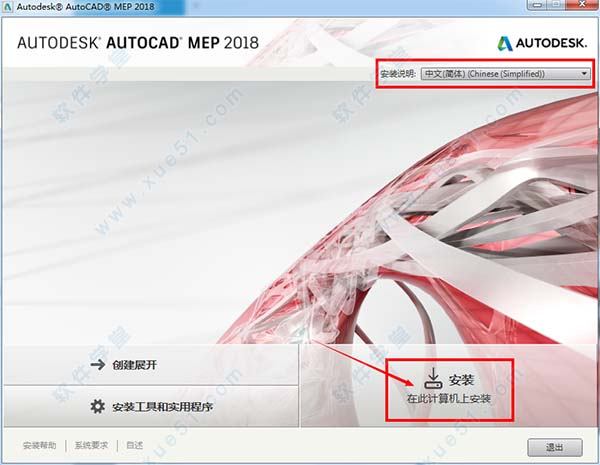Viewport: 600px width, 465px height.
Task: Click the AutoCAD icon in the title bar
Action: pos(7,7)
